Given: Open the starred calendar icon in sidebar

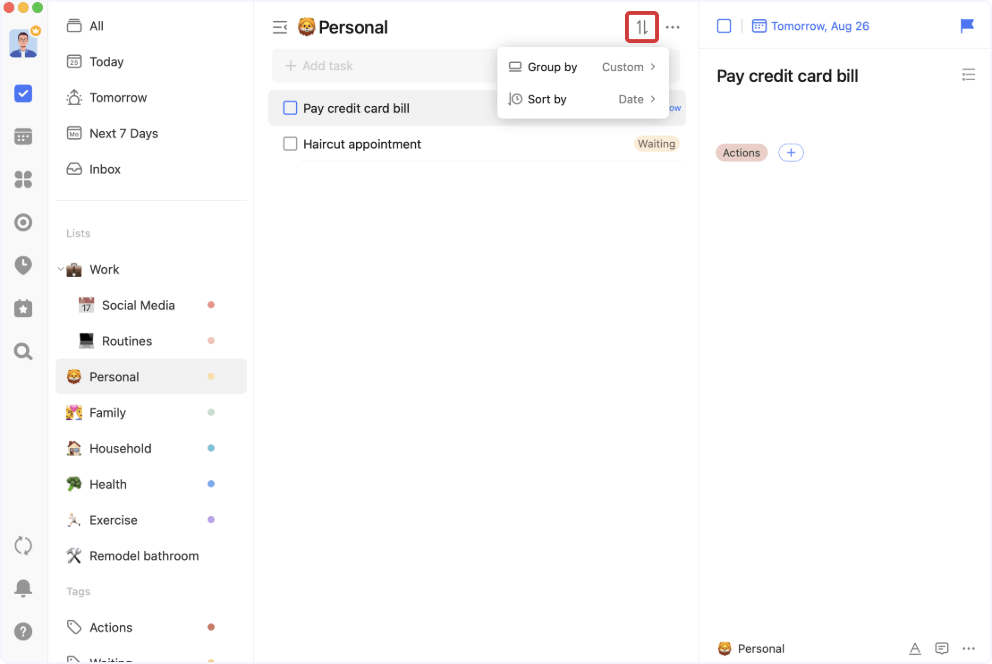Looking at the screenshot, I should (x=23, y=308).
